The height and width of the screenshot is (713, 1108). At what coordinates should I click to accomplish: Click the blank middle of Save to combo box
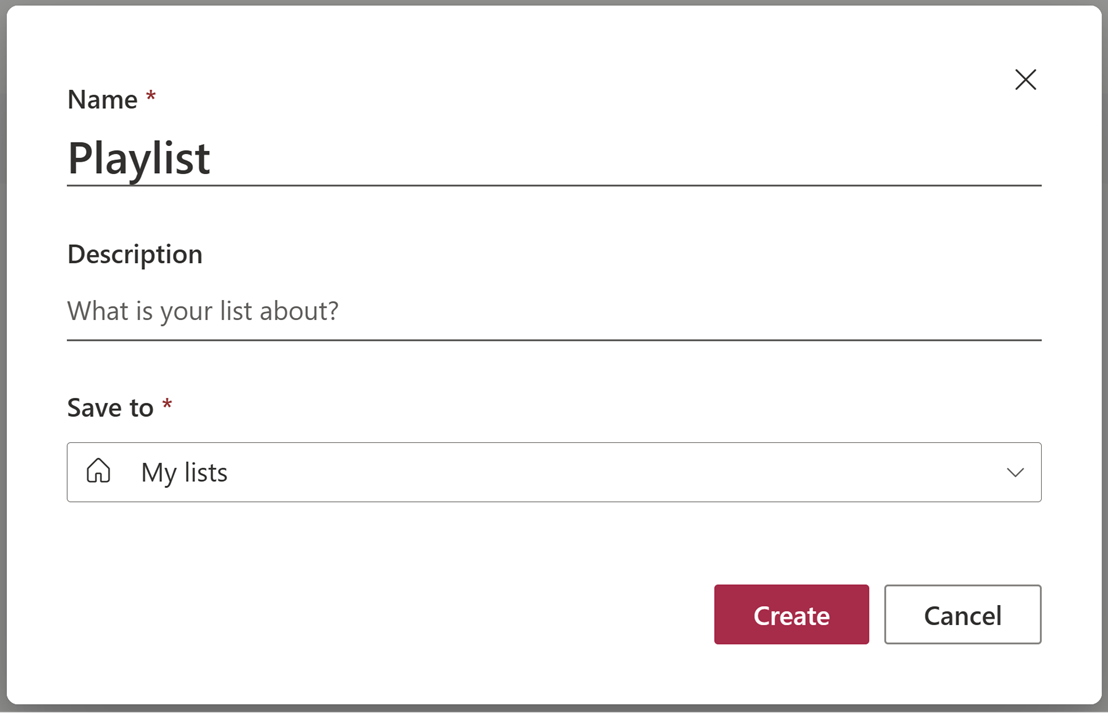615,472
